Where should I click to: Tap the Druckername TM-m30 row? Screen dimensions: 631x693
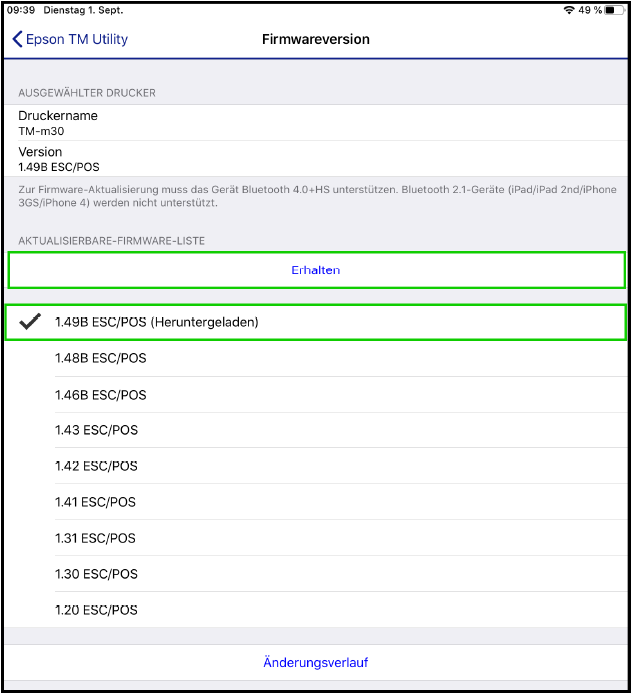tap(316, 123)
